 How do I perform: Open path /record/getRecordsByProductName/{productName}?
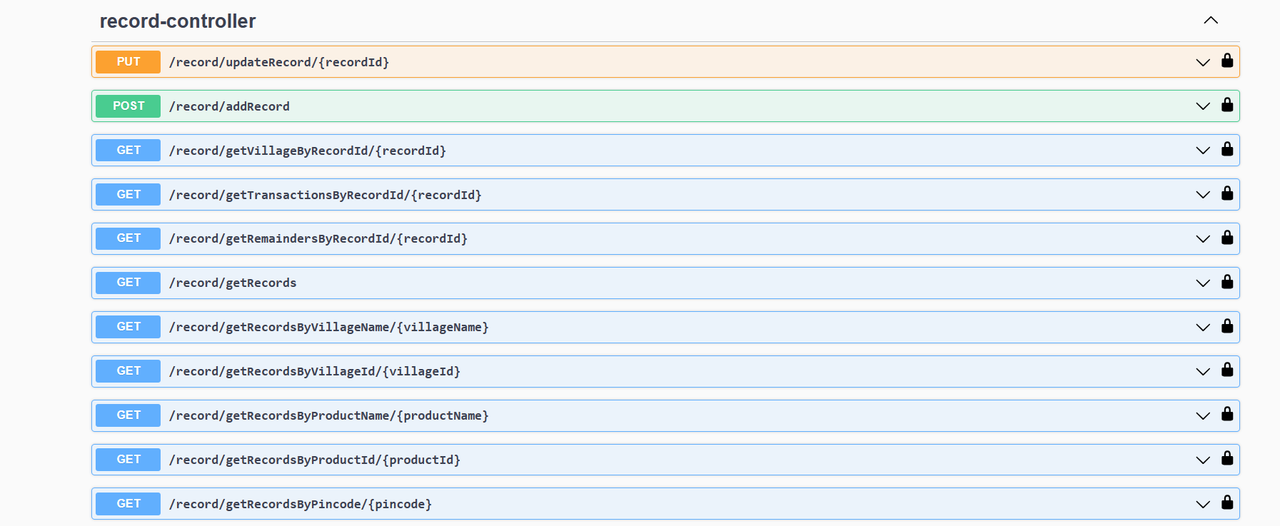[329, 415]
